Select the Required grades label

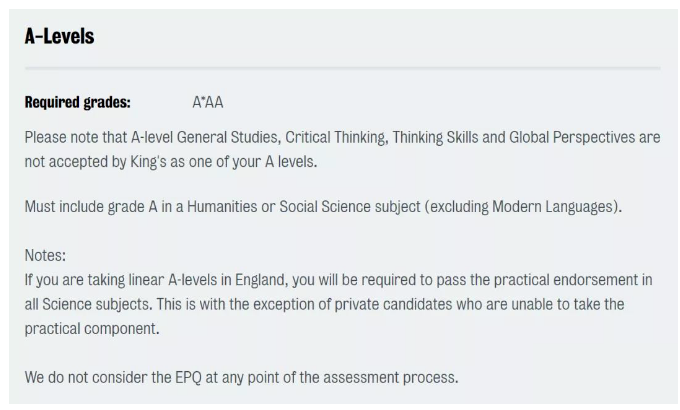coord(78,102)
